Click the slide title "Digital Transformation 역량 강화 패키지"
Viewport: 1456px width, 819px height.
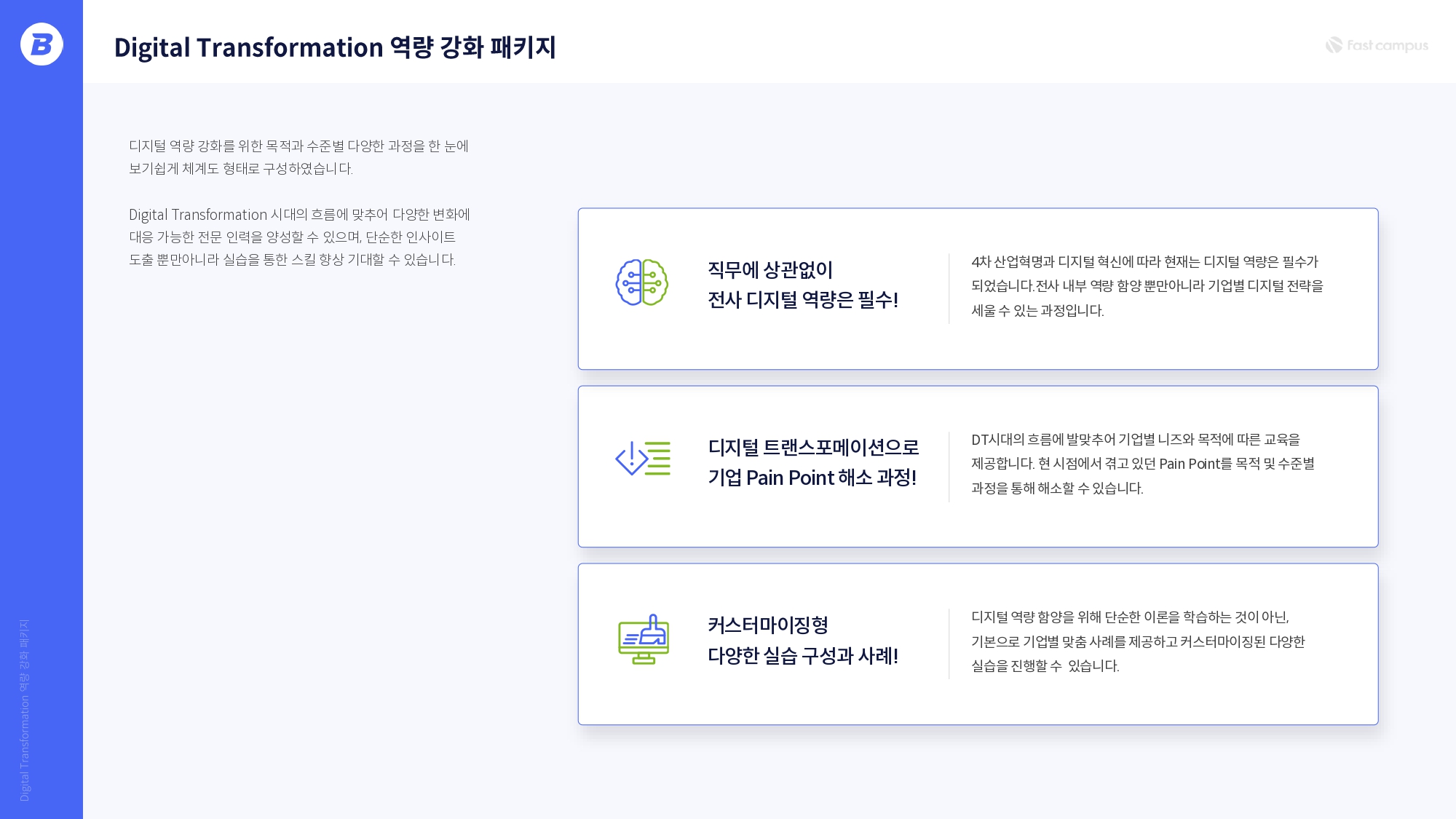[x=335, y=47]
